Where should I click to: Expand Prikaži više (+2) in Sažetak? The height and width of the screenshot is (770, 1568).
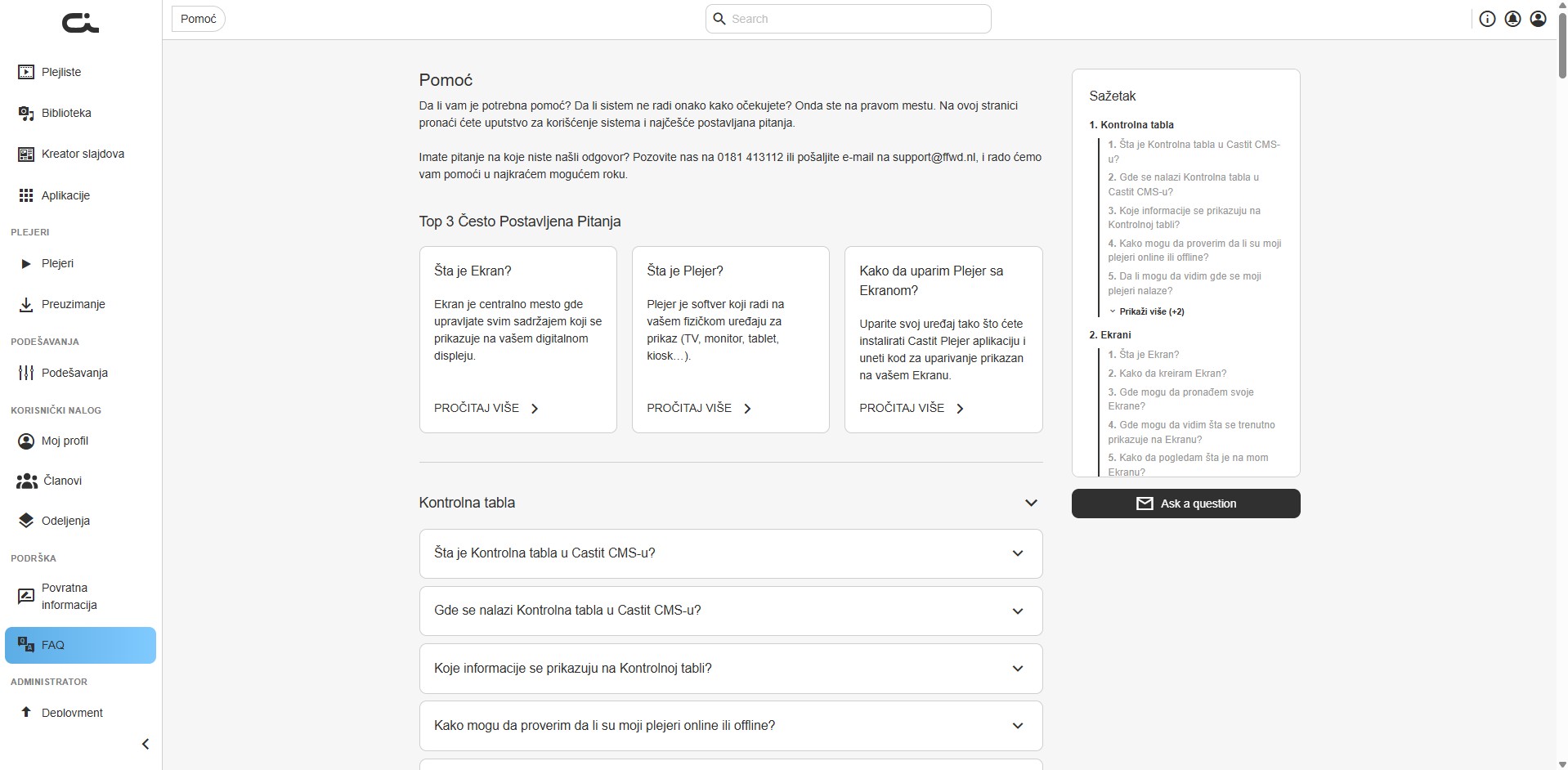pyautogui.click(x=1147, y=311)
